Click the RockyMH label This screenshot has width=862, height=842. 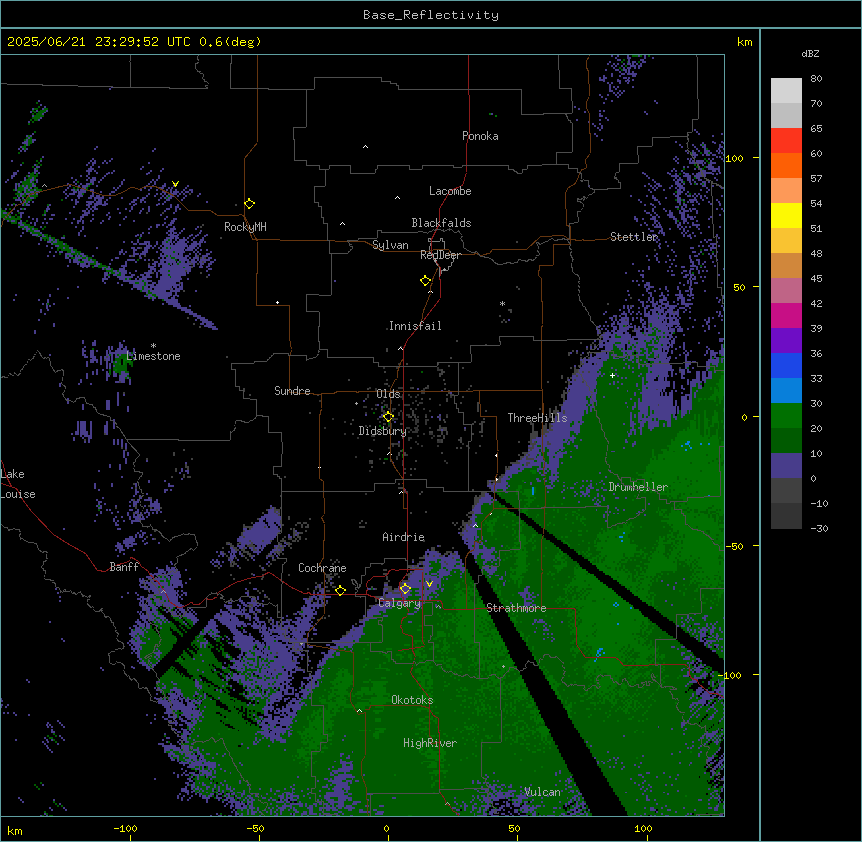pyautogui.click(x=245, y=227)
